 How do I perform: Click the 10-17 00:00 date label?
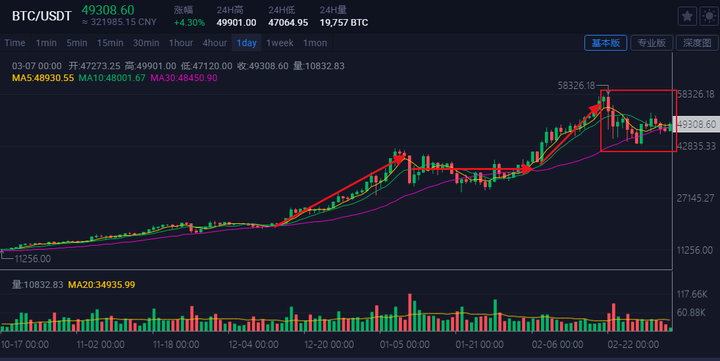(x=25, y=344)
